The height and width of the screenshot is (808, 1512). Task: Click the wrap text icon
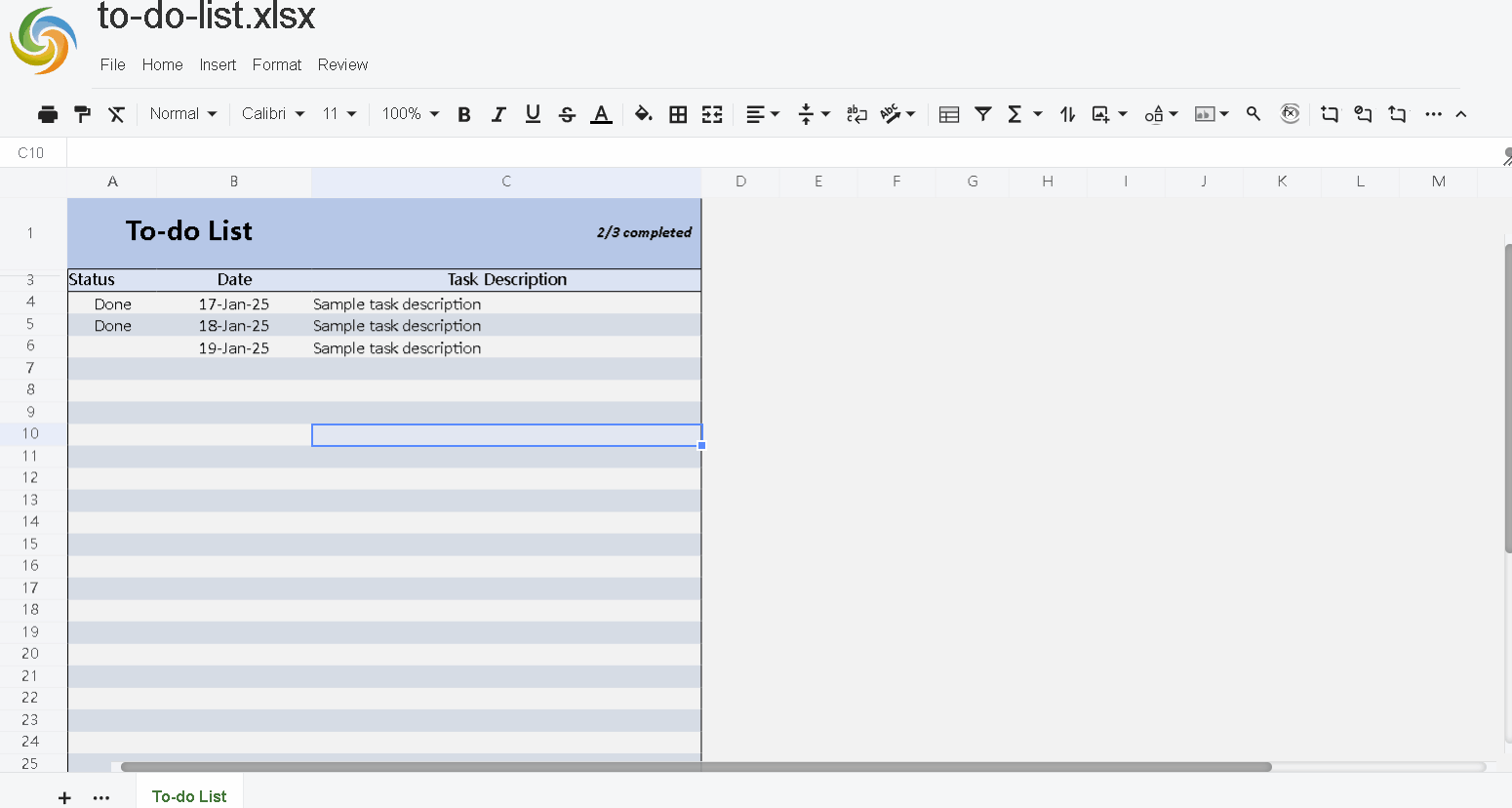pos(856,114)
